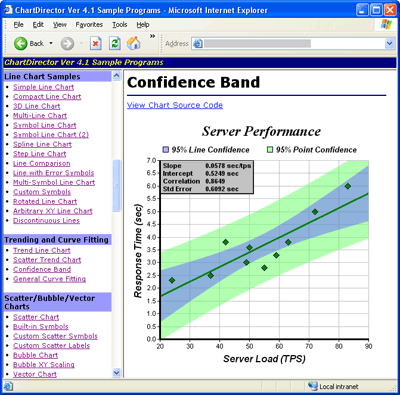
Task: Open Trend Line Chart sample
Action: [x=42, y=250]
